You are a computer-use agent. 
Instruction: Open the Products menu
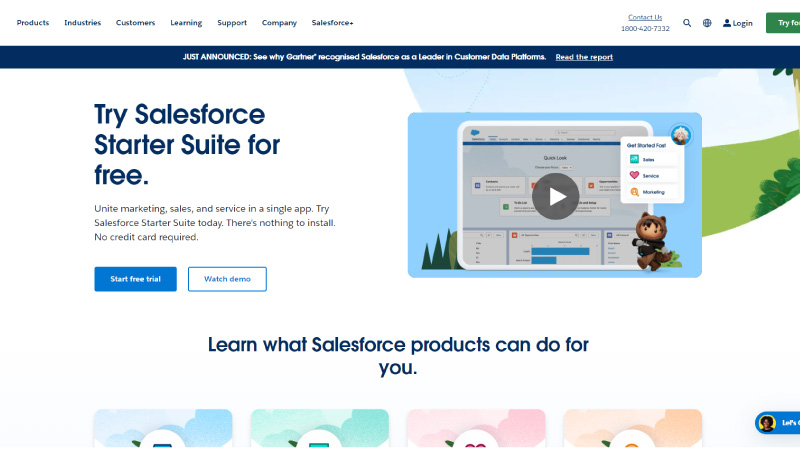click(x=33, y=23)
